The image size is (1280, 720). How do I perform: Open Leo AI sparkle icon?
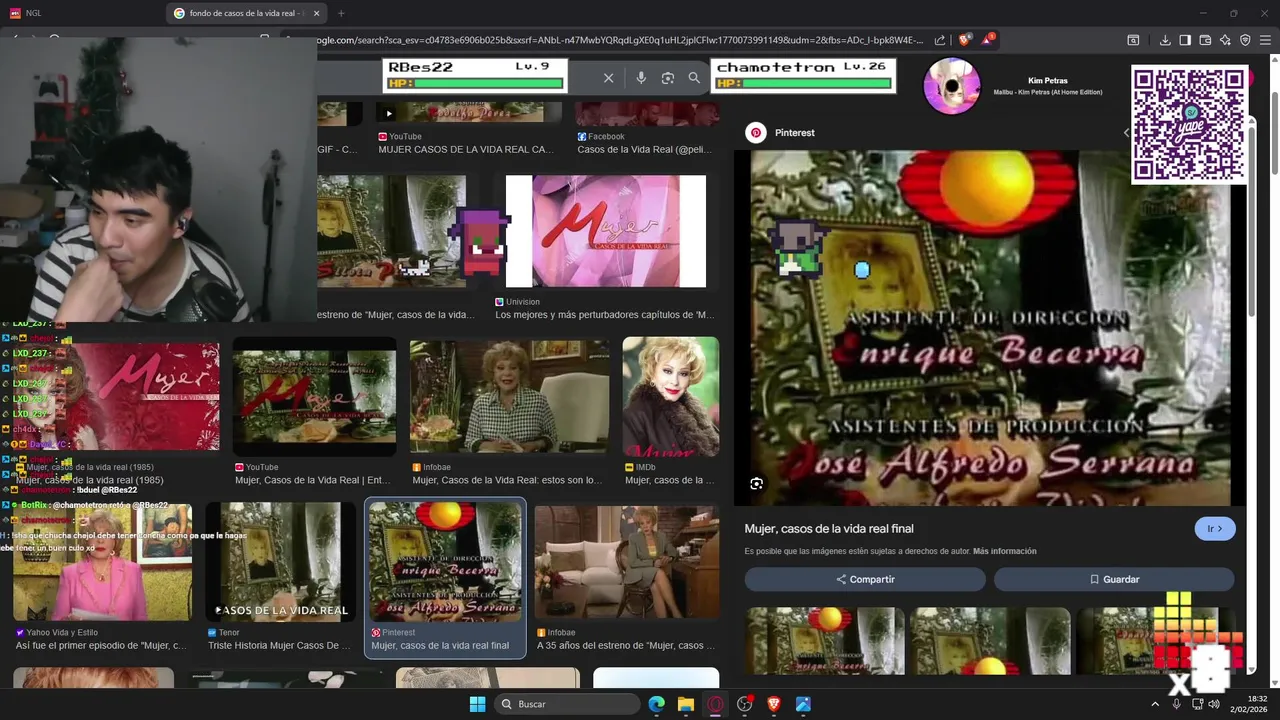(1225, 40)
